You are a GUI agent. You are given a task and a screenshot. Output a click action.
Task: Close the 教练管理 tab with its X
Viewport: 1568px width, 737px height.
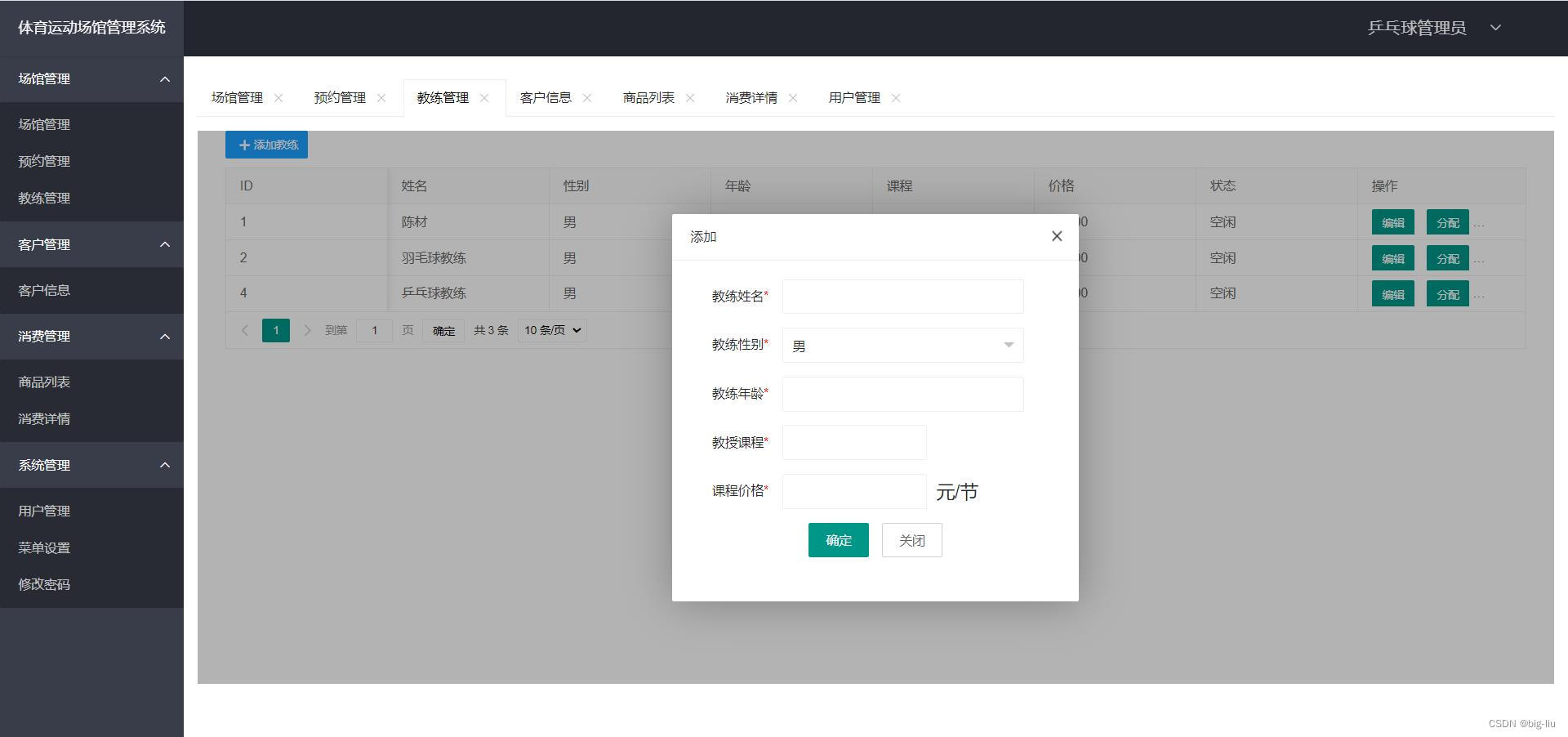[x=484, y=98]
